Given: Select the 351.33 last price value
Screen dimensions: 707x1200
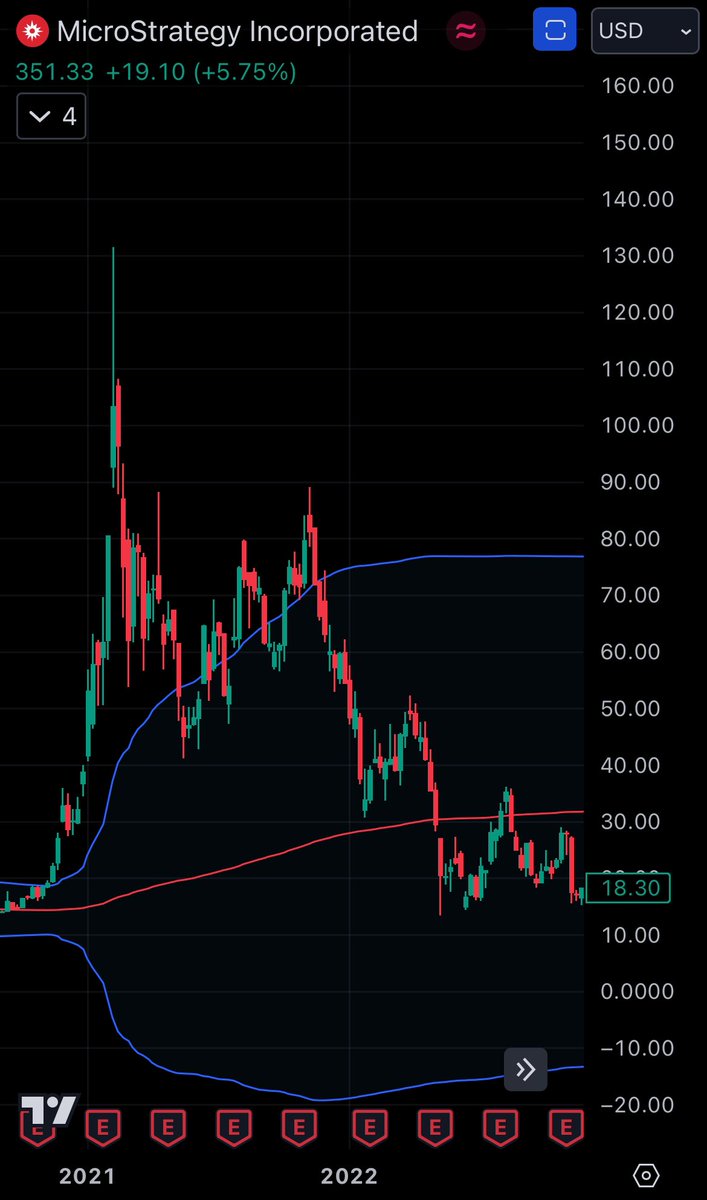Looking at the screenshot, I should click(54, 73).
